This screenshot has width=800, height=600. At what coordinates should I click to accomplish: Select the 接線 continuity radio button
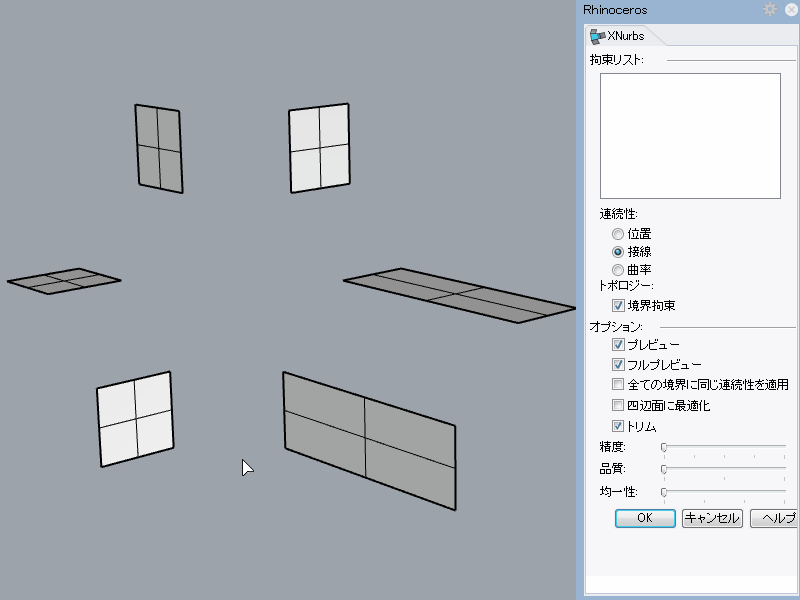pyautogui.click(x=618, y=252)
